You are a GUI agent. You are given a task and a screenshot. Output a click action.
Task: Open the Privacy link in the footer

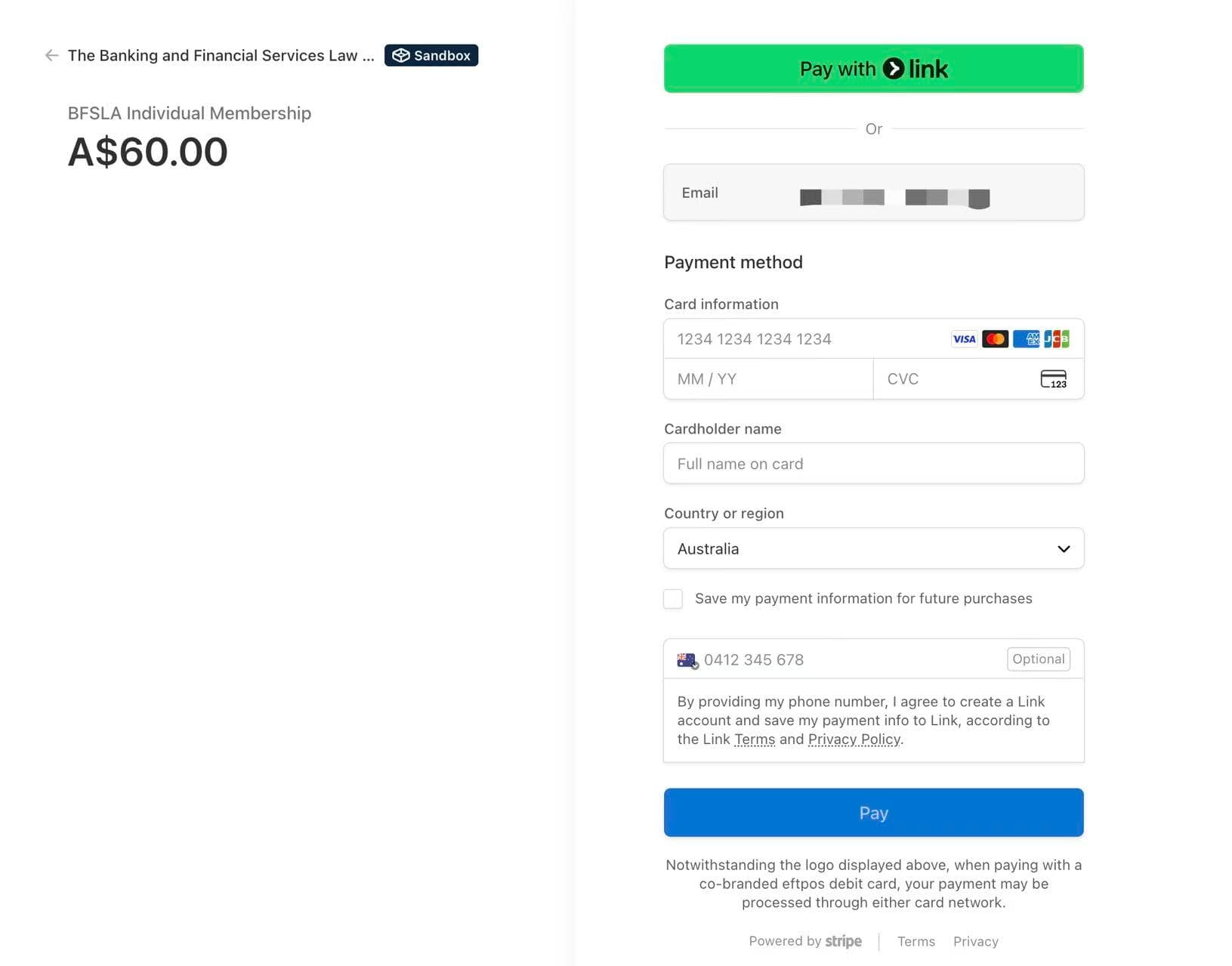click(x=975, y=941)
